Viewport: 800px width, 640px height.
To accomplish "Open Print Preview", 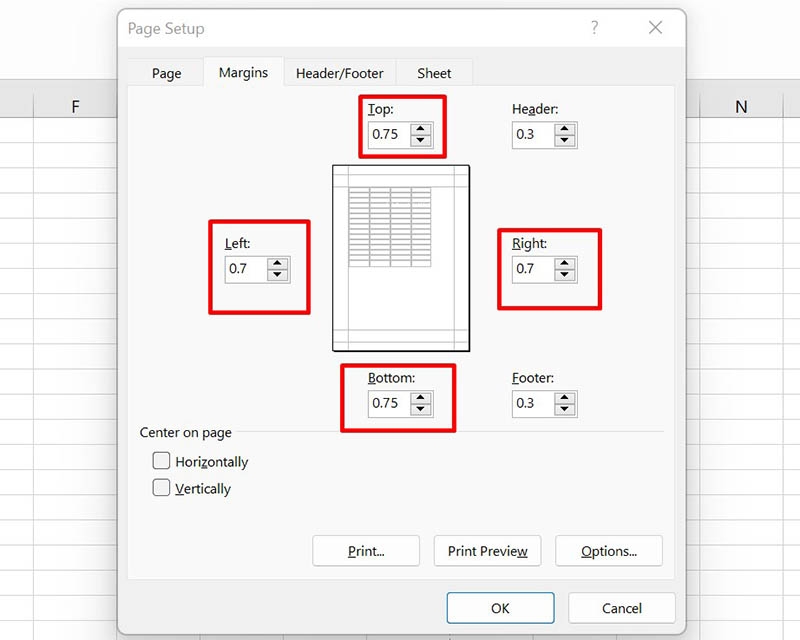I will [x=487, y=551].
